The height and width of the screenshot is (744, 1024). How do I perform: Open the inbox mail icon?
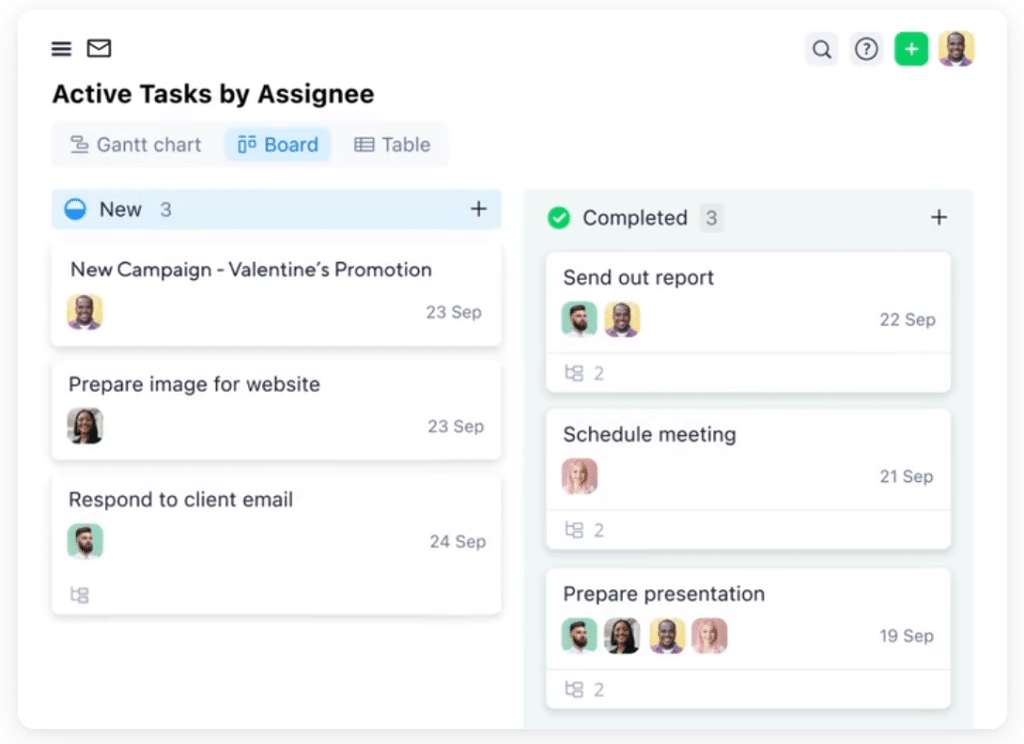[x=99, y=48]
